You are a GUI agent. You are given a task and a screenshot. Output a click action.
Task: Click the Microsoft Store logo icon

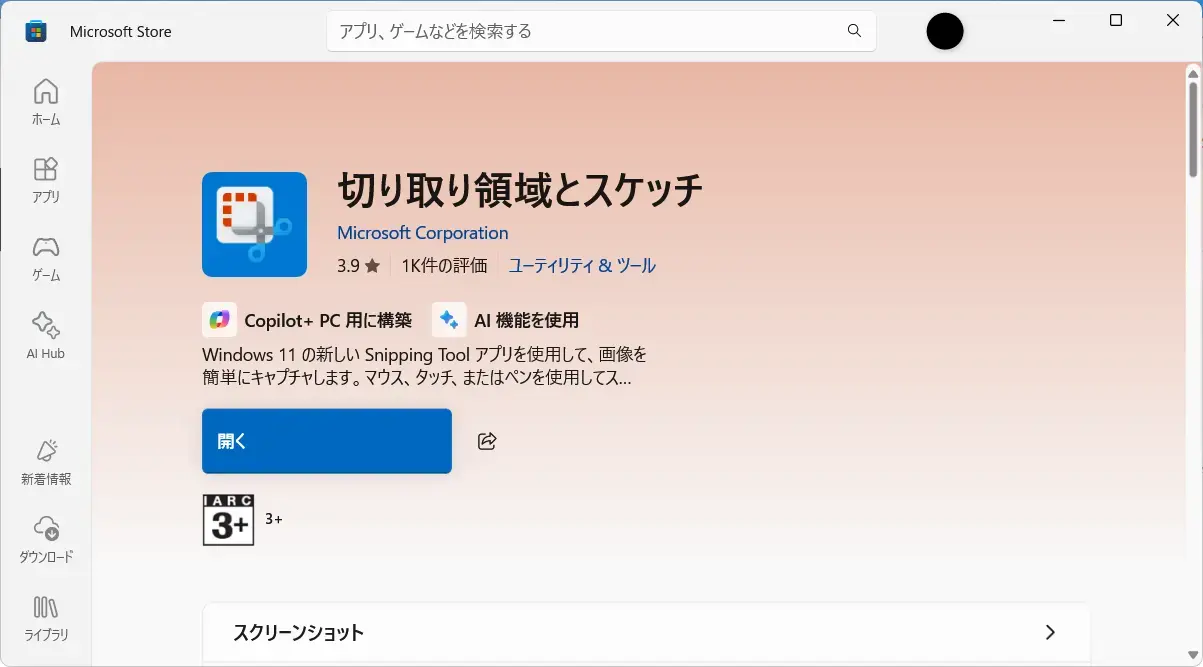click(x=36, y=31)
